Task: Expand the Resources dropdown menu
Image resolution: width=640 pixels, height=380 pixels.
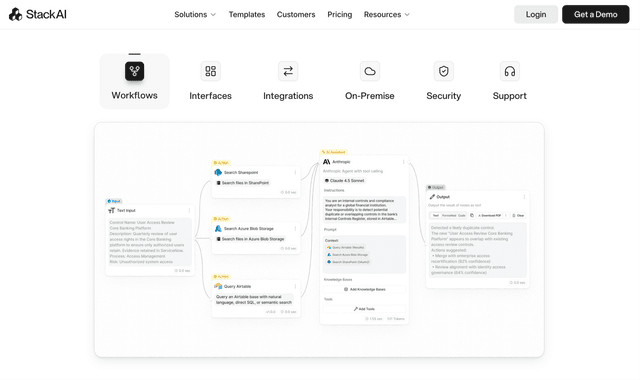Action: tap(387, 14)
